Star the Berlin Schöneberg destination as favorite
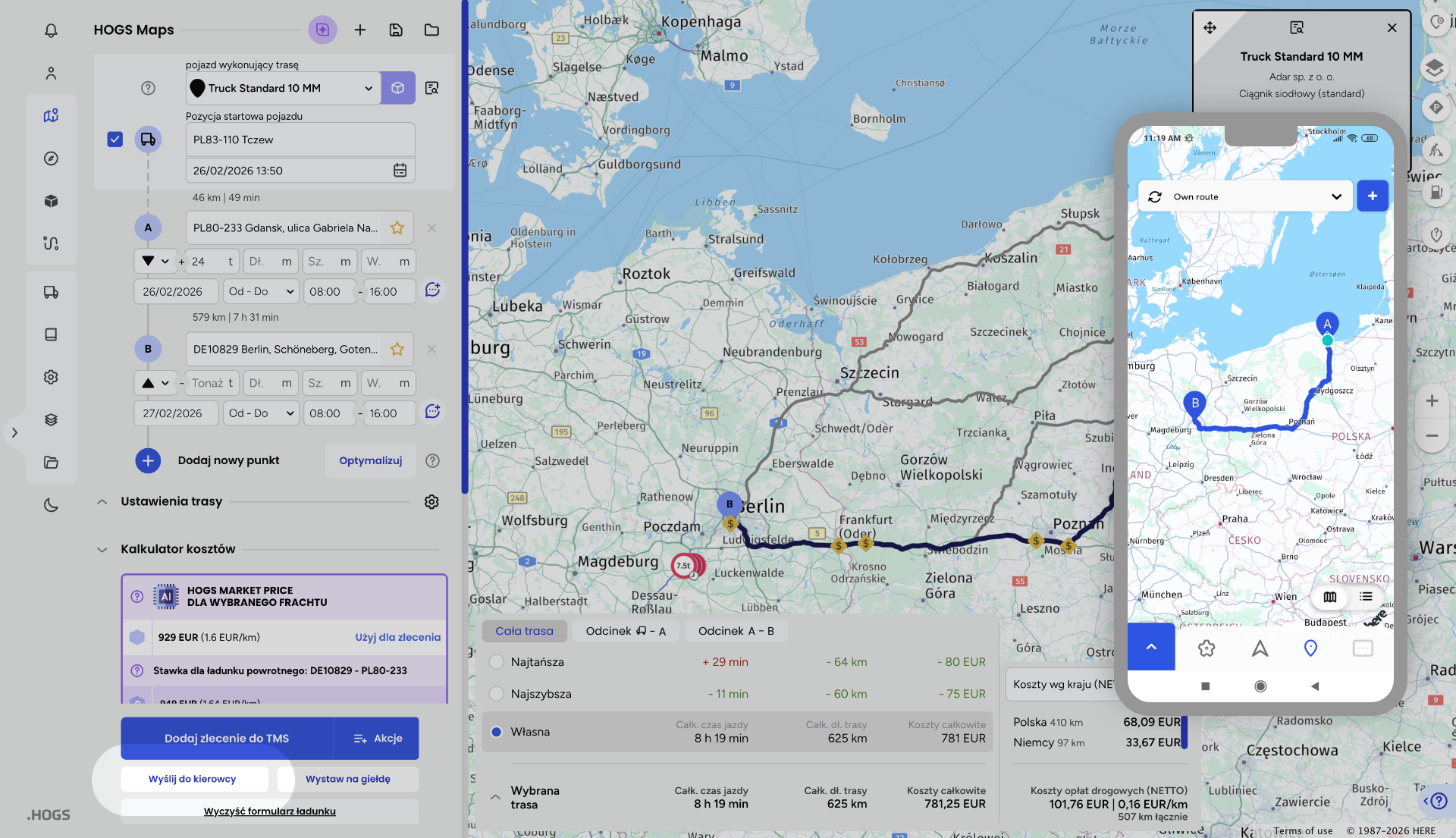1456x838 pixels. [x=397, y=349]
